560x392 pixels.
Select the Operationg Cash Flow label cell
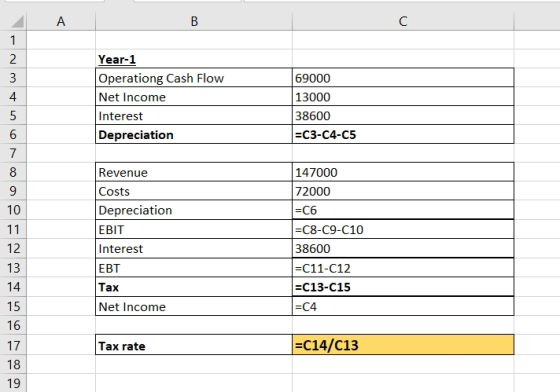[194, 78]
